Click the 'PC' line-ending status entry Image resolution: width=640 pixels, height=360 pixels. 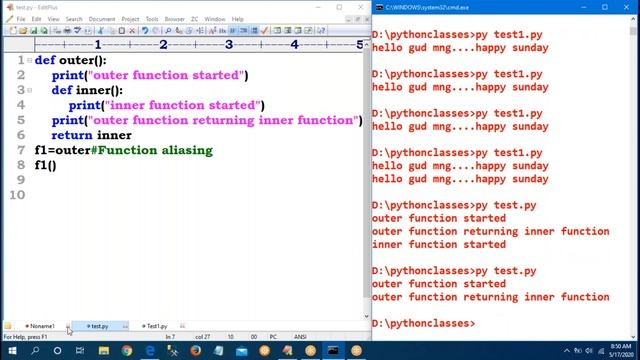[x=273, y=337]
